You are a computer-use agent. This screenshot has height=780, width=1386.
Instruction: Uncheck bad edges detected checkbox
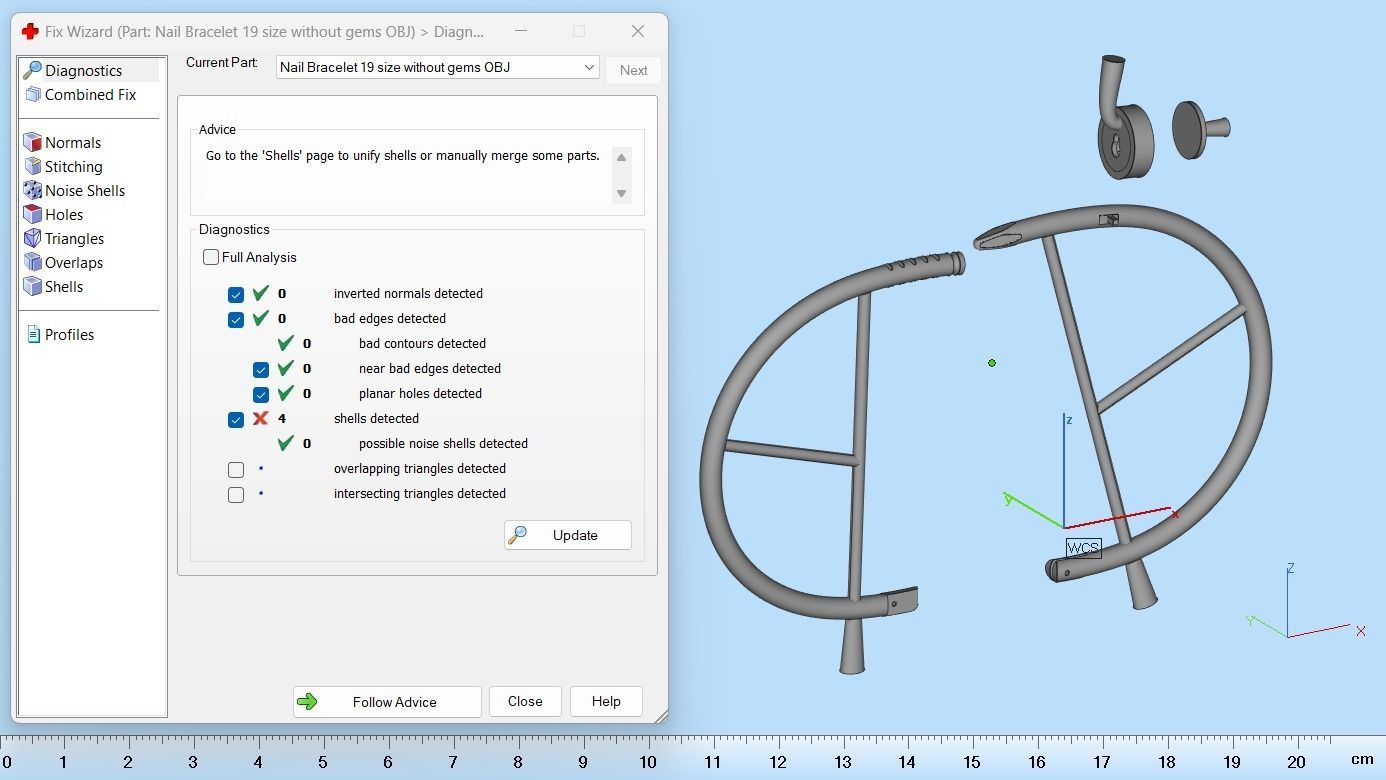[236, 319]
